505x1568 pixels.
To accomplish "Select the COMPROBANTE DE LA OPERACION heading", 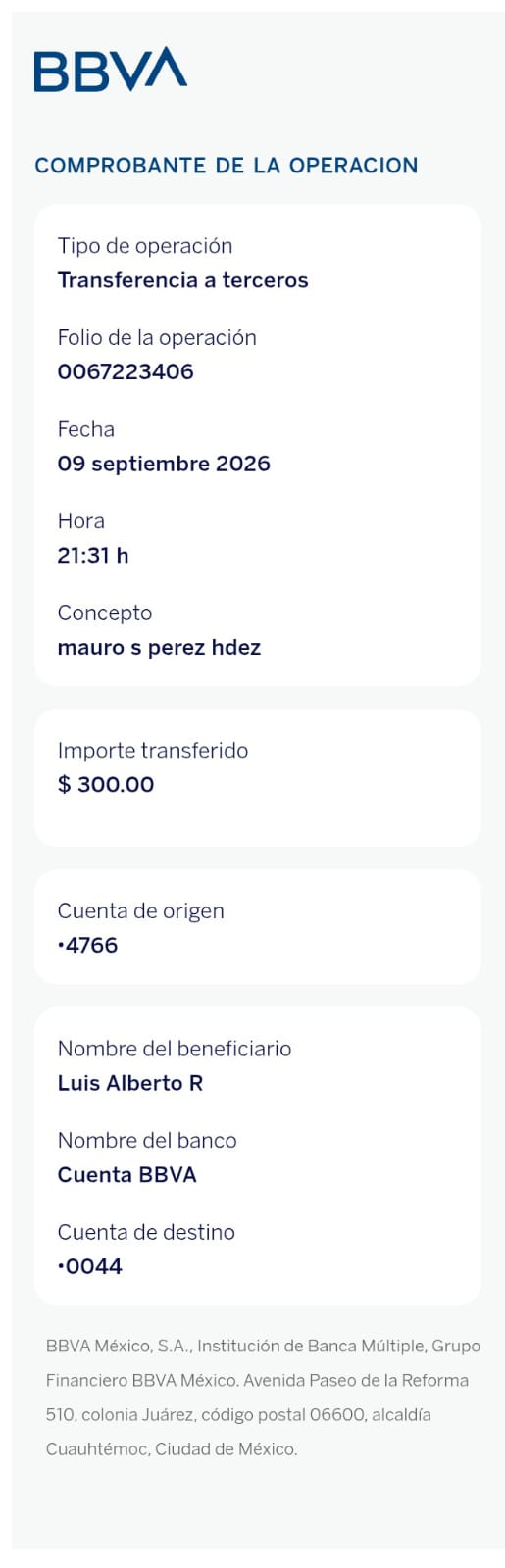I will tap(227, 166).
